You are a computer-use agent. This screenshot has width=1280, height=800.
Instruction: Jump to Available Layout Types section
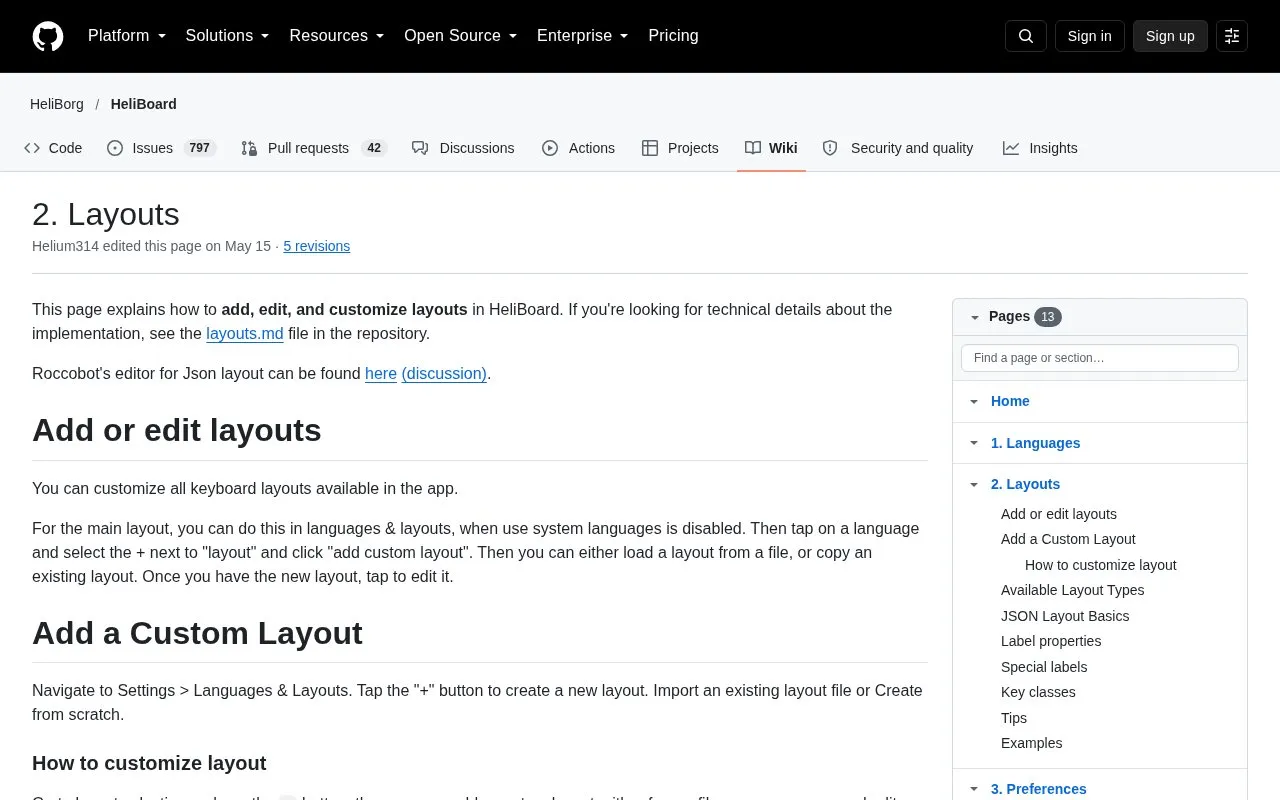pos(1073,590)
